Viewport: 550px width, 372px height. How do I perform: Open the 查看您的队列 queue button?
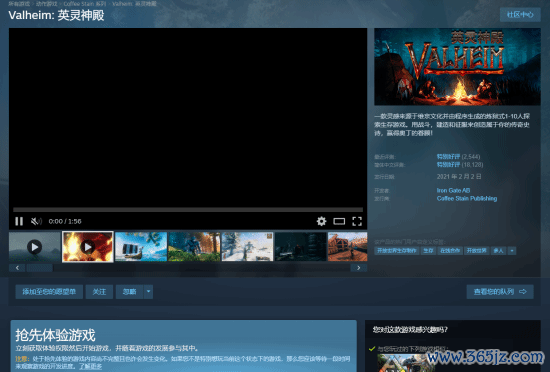click(x=500, y=292)
